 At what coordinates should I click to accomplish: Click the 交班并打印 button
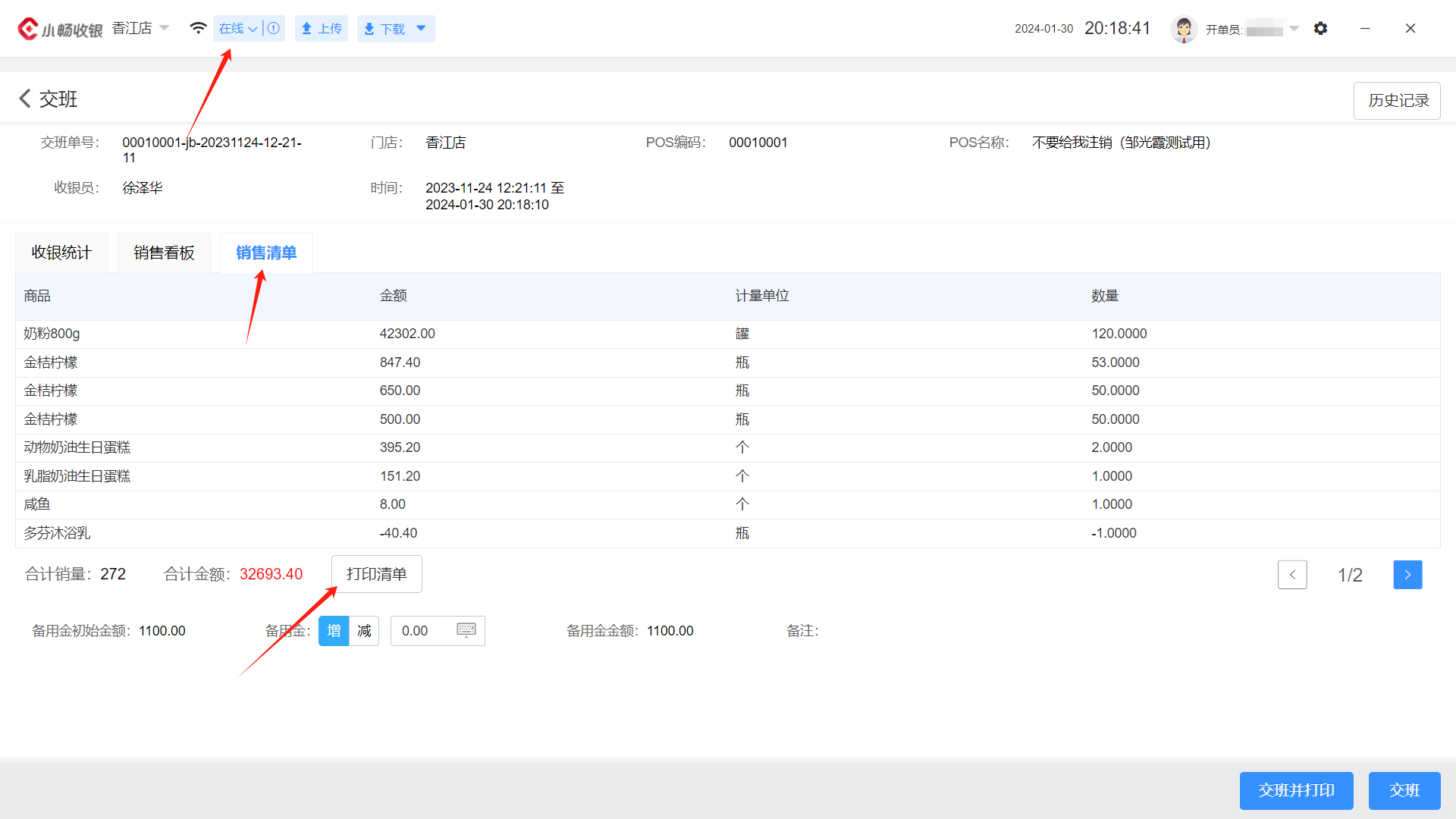coord(1296,790)
